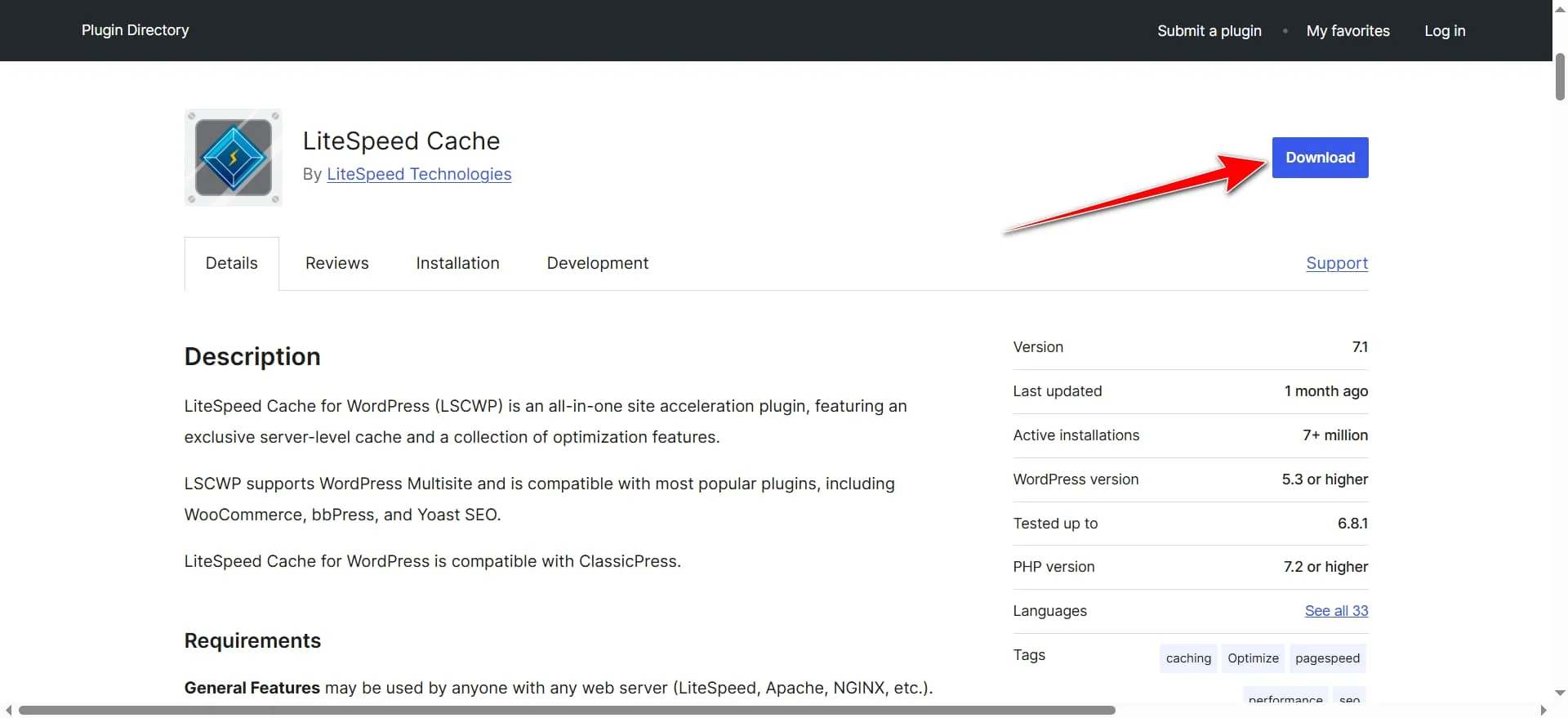Click the Languages label
1568x718 pixels.
[x=1049, y=611]
